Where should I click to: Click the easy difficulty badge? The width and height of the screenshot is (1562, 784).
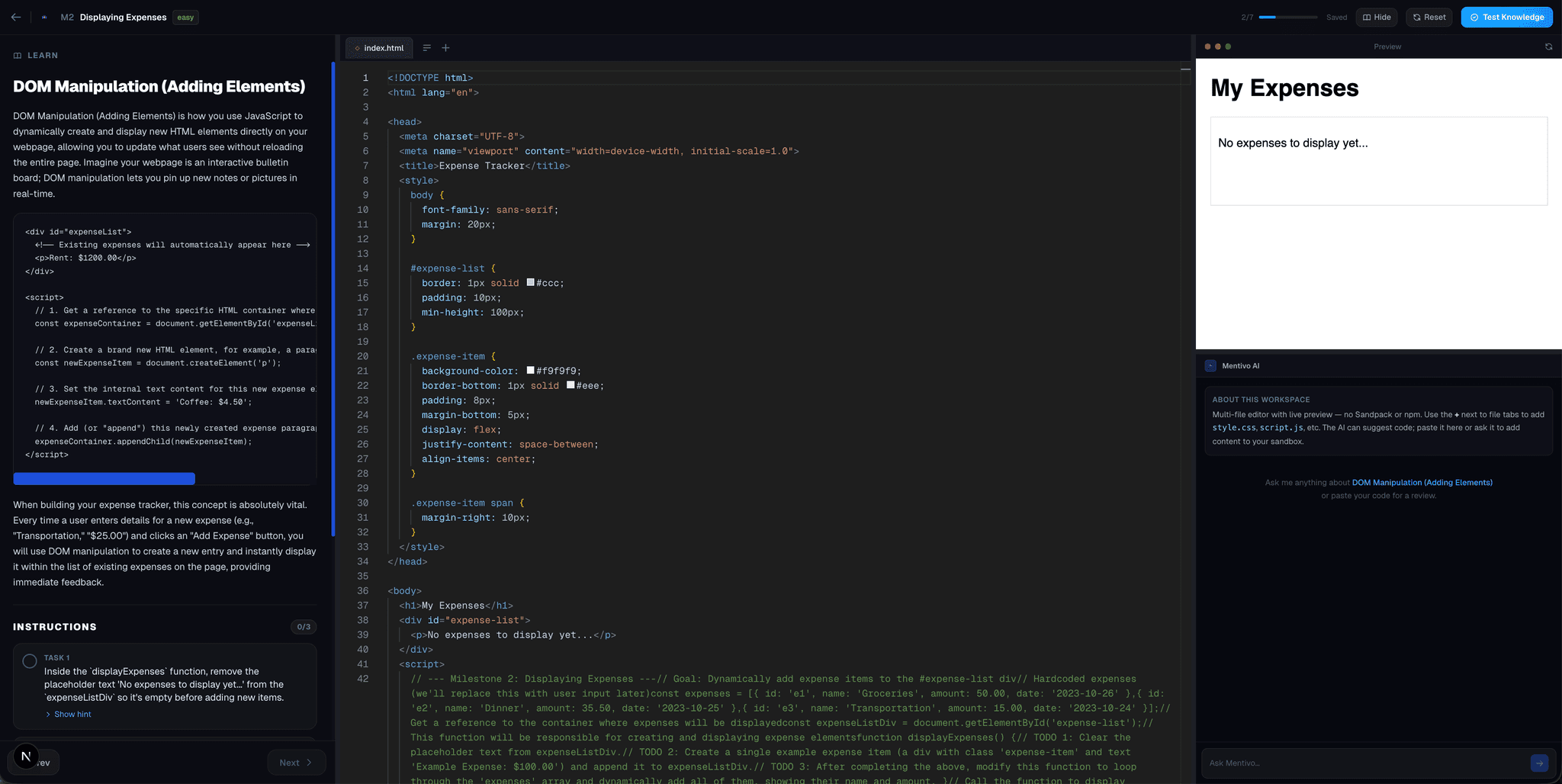coord(185,17)
